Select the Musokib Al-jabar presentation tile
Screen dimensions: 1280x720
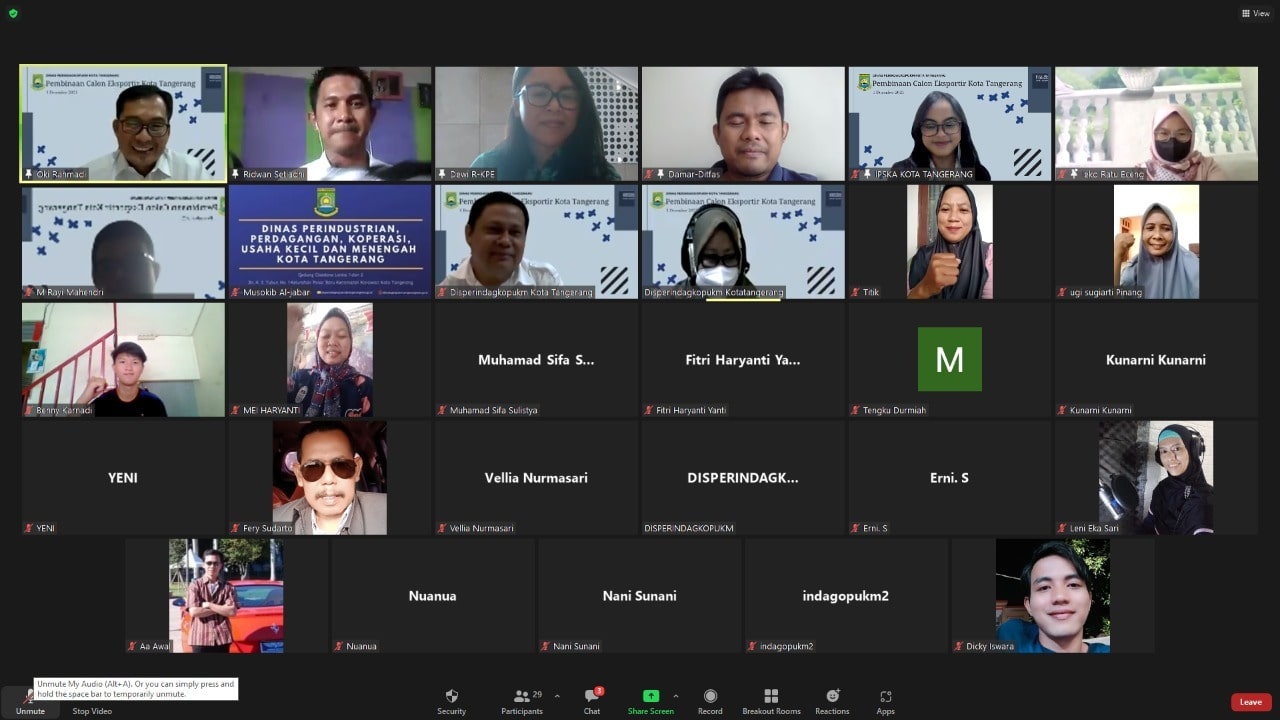329,241
